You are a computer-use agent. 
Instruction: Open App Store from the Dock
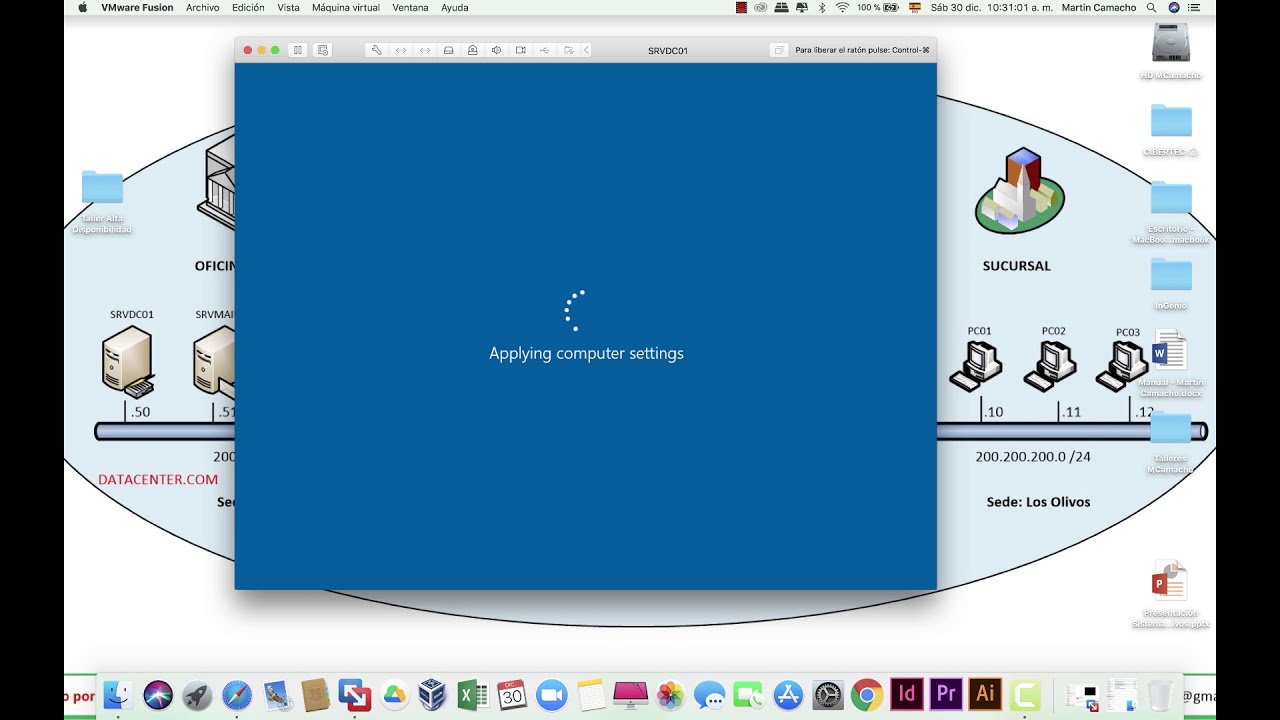(789, 694)
